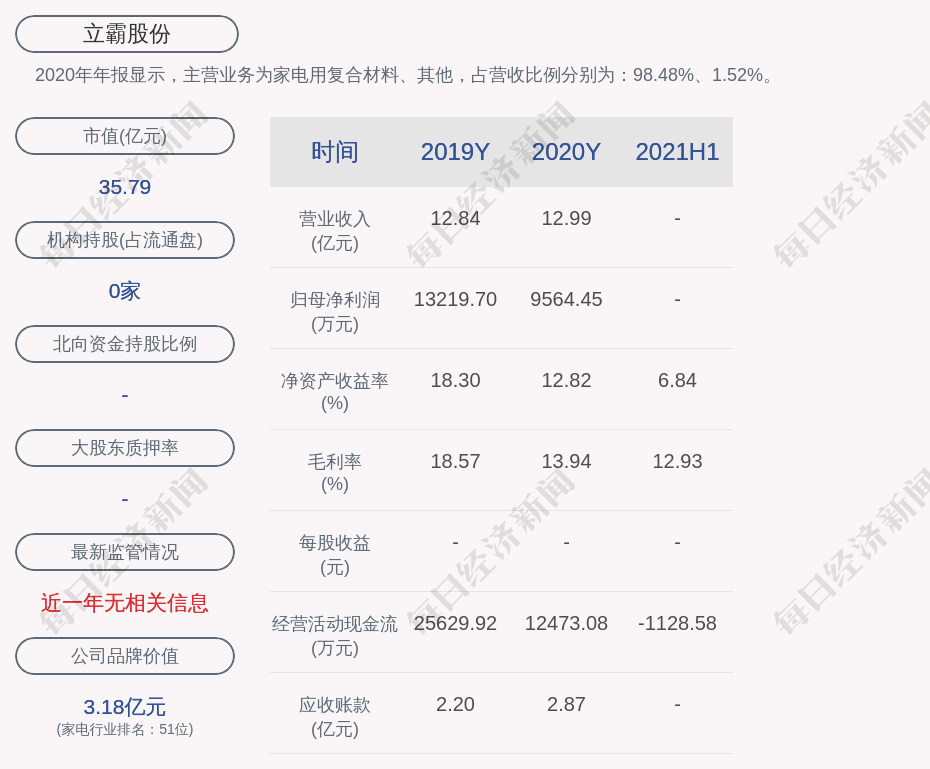Screen dimensions: 930x769
Task: Click gross margin value 18.57
Action: (455, 461)
